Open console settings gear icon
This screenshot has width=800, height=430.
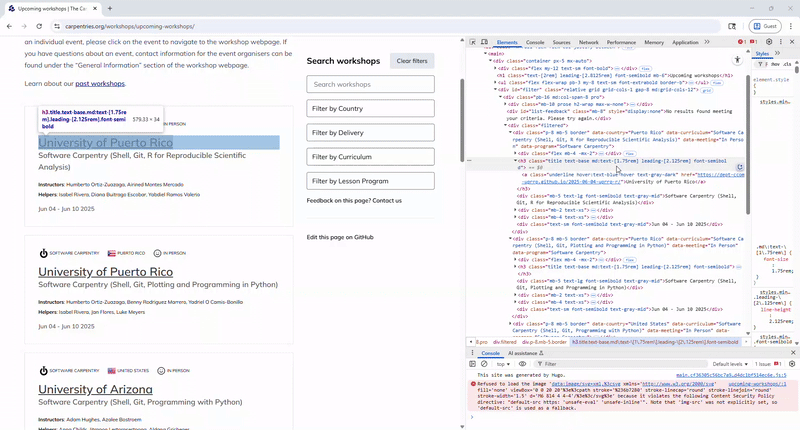tap(793, 364)
